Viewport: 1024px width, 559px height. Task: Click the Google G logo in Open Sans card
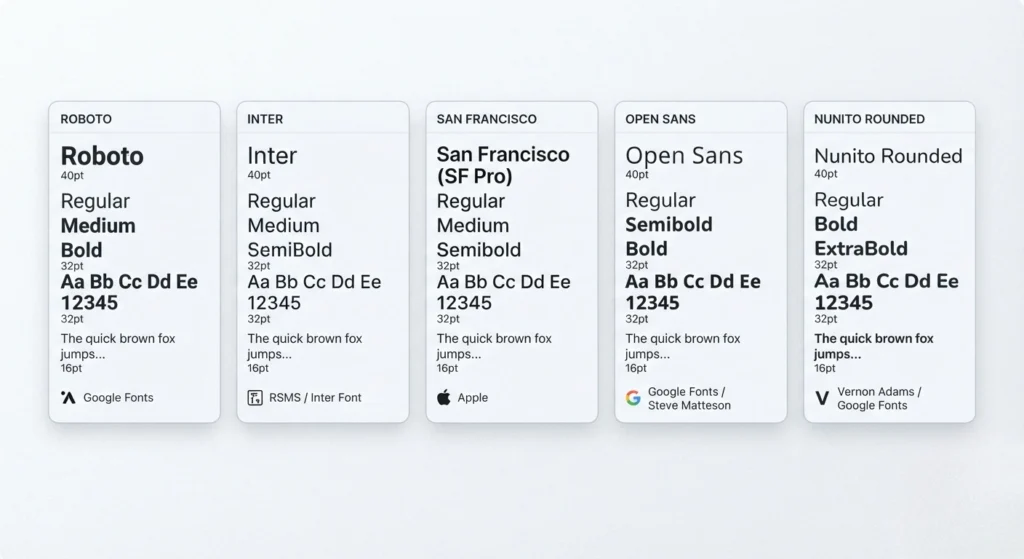pos(633,398)
